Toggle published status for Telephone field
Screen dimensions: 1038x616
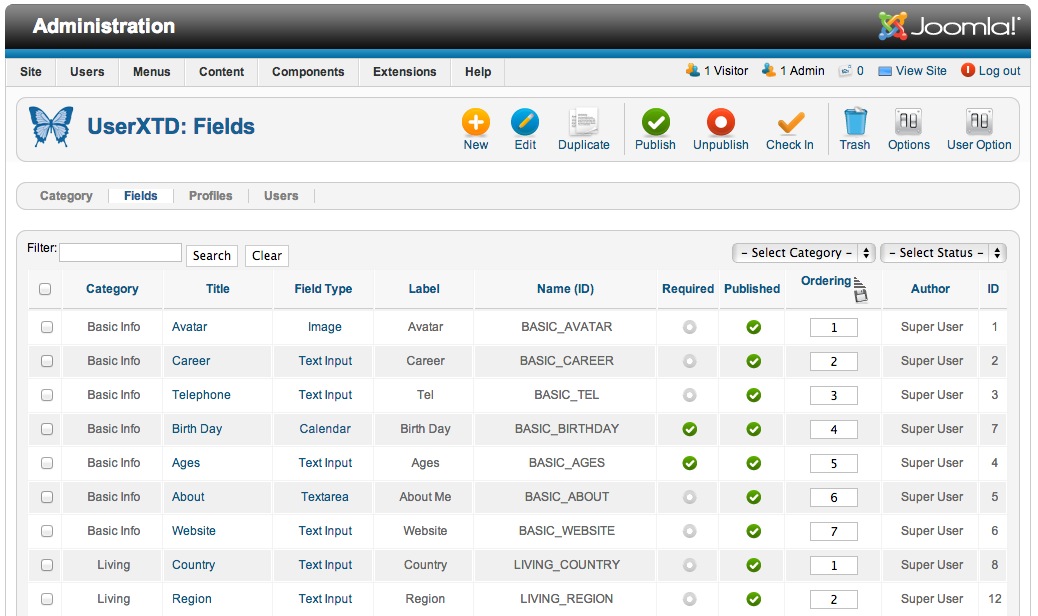pos(753,395)
